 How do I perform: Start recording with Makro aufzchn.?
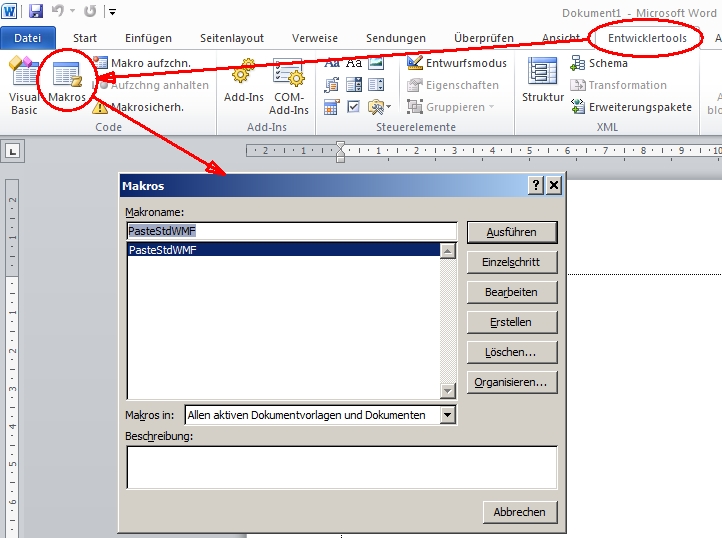(141, 63)
